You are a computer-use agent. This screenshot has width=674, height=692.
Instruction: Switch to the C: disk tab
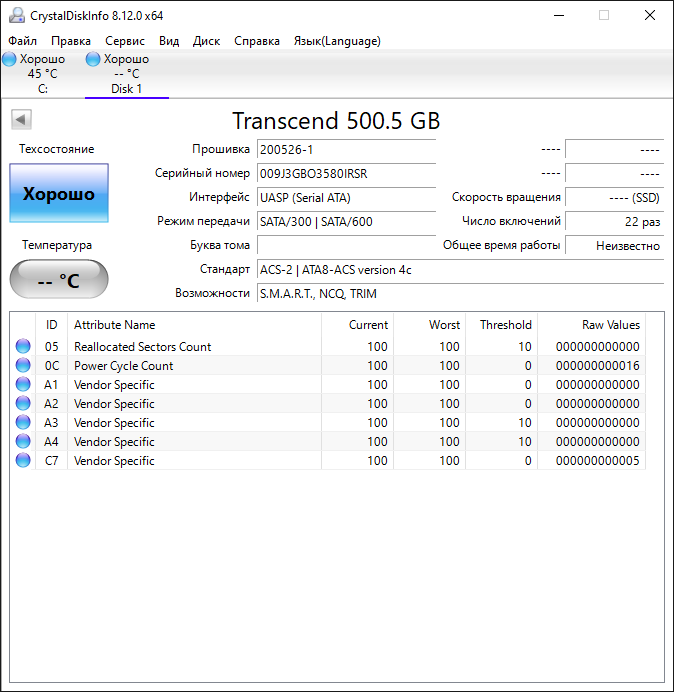coord(42,74)
